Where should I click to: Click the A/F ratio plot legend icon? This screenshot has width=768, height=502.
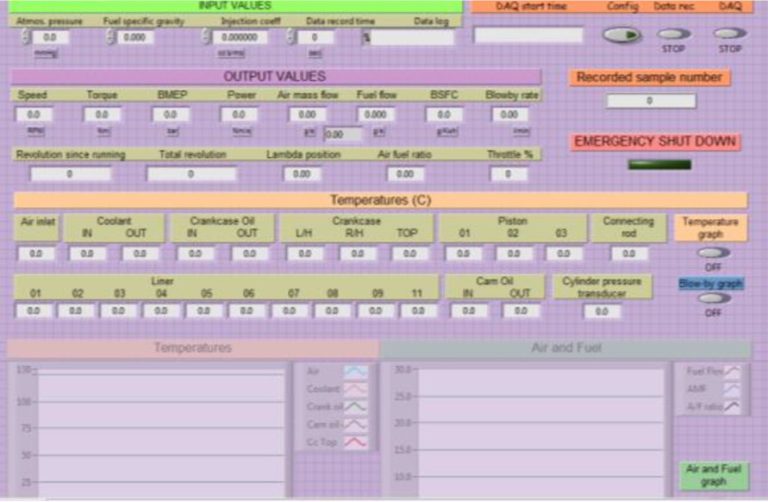[733, 406]
